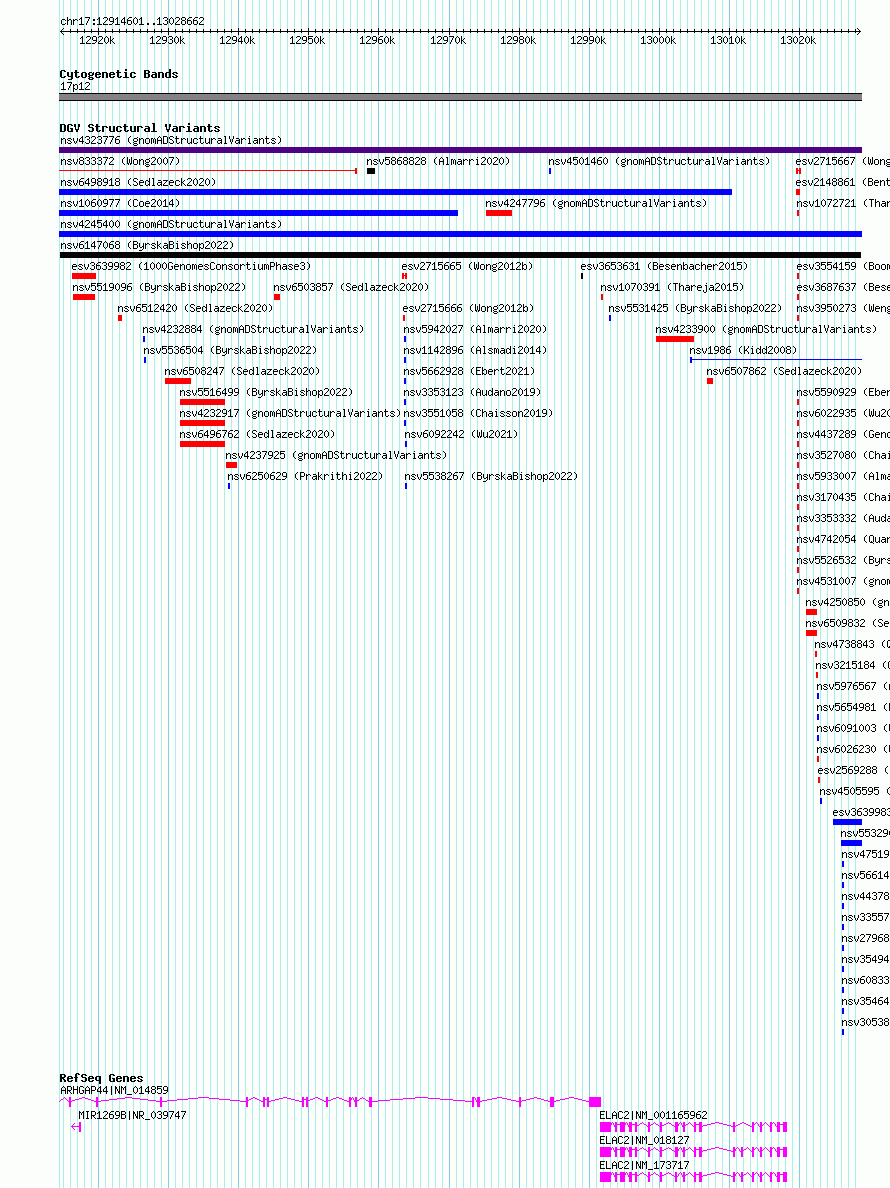Image resolution: width=890 pixels, height=1188 pixels.
Task: Select the large ARHGAP44 terminal exon block
Action: (x=595, y=1102)
